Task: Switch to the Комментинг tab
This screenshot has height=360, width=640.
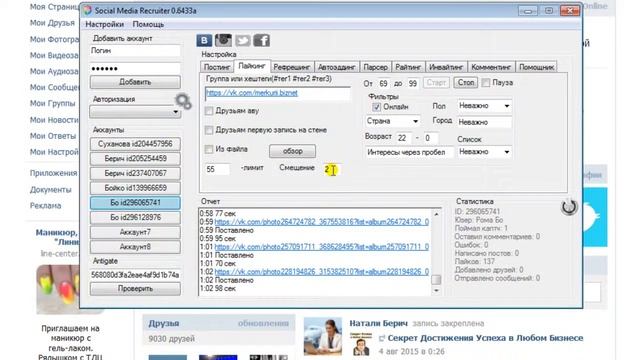Action: click(x=491, y=67)
